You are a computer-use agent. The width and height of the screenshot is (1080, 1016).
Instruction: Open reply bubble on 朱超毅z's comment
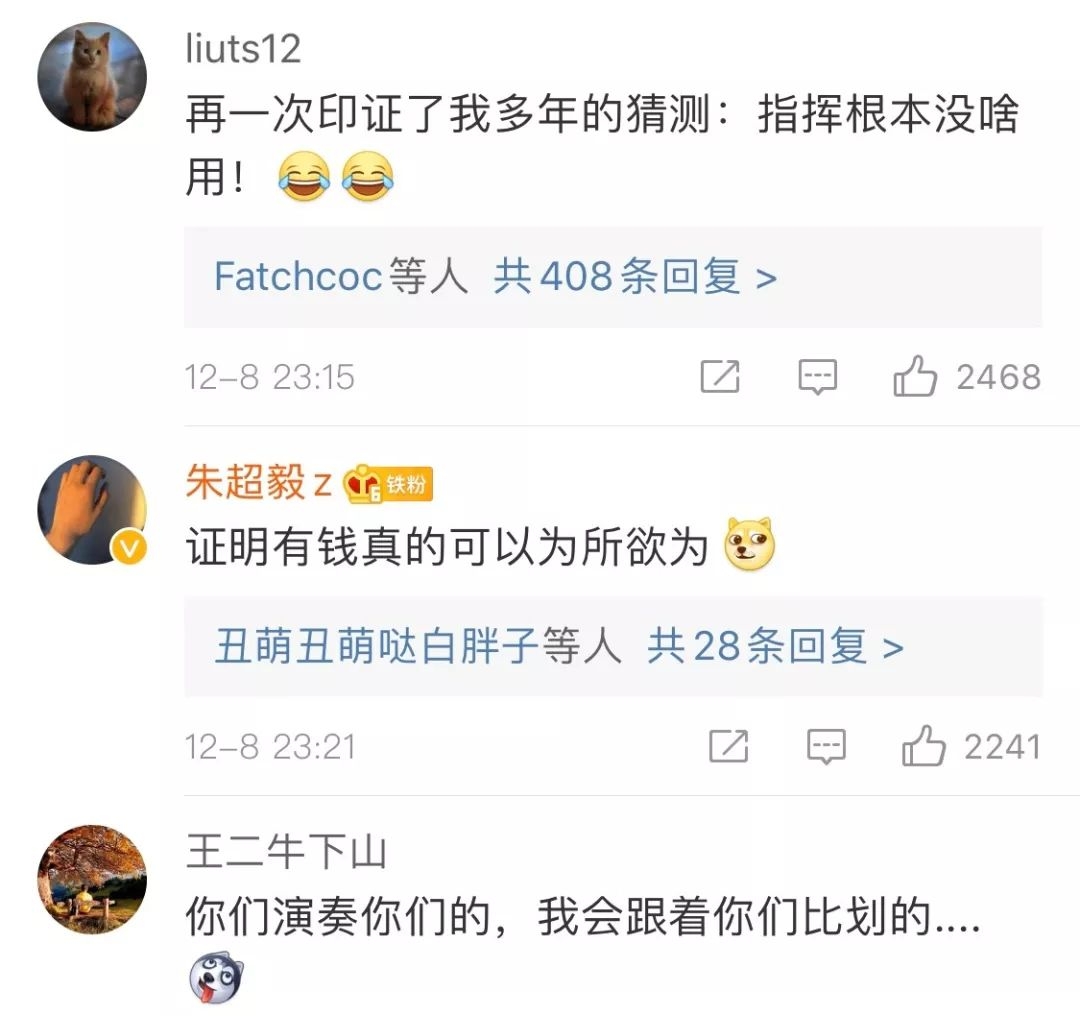click(x=826, y=747)
